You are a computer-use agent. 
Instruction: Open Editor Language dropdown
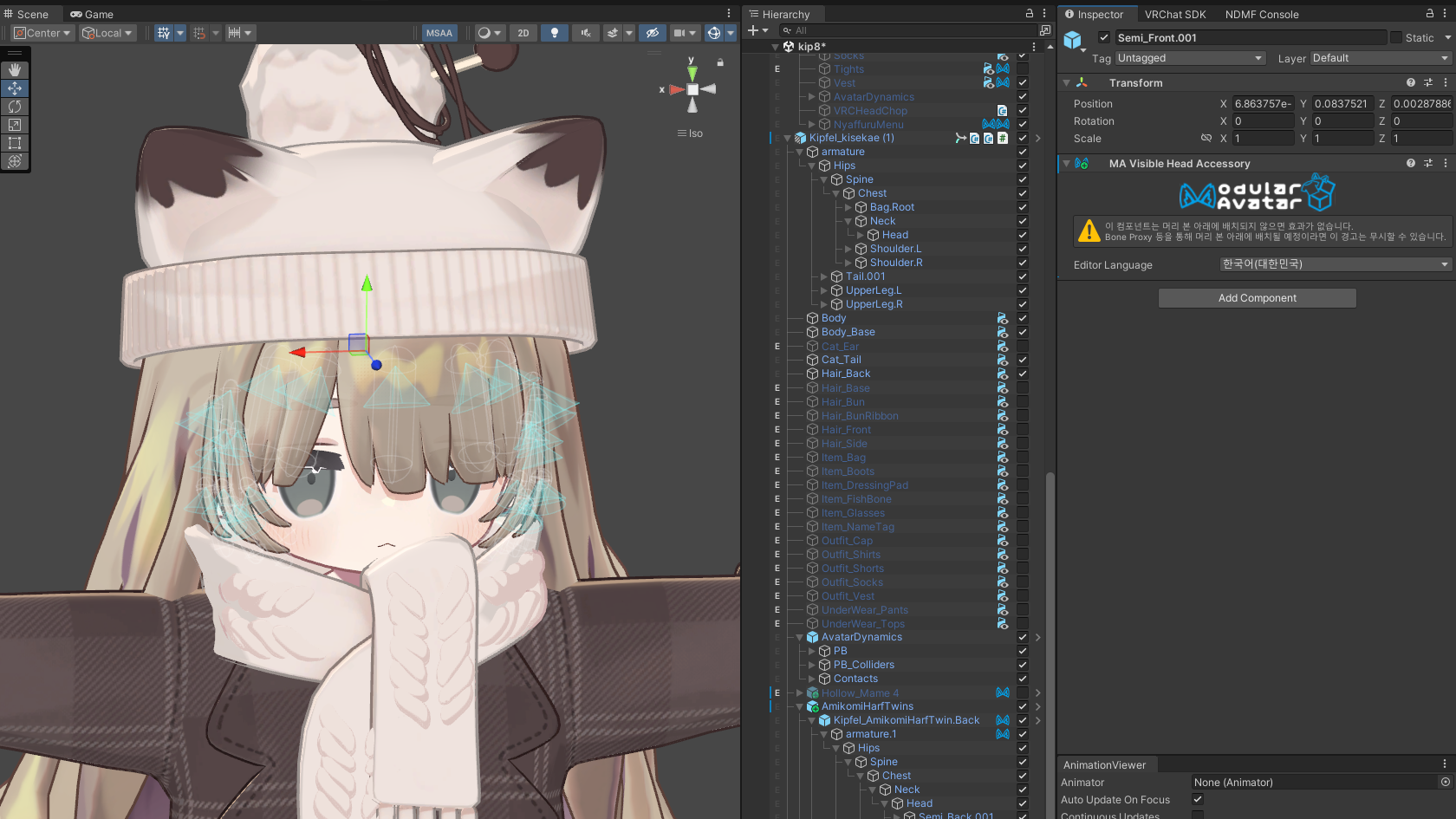tap(1336, 264)
